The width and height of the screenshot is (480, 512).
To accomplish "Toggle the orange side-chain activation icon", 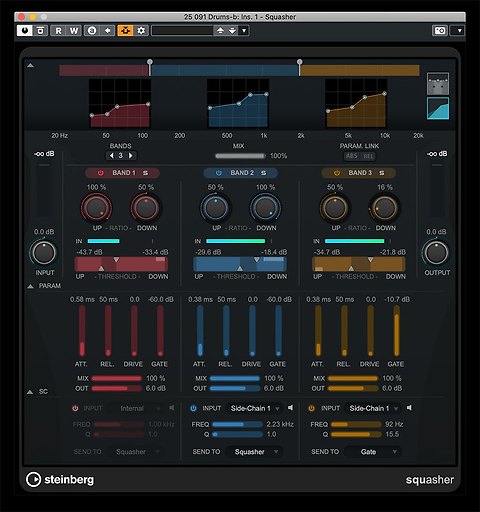I will click(x=125, y=31).
